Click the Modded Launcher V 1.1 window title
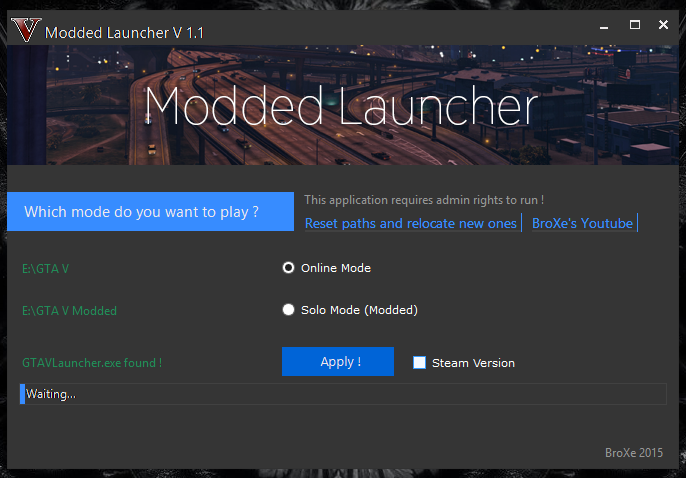Viewport: 686px width, 478px height. 124,33
